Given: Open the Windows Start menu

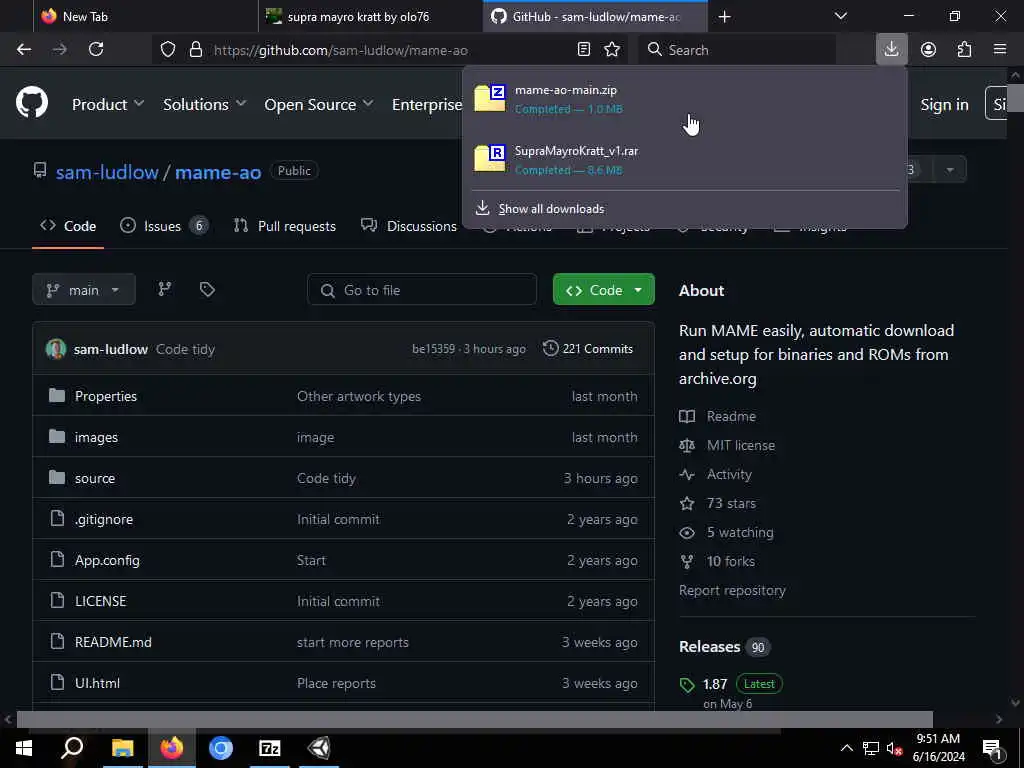Looking at the screenshot, I should 24,748.
